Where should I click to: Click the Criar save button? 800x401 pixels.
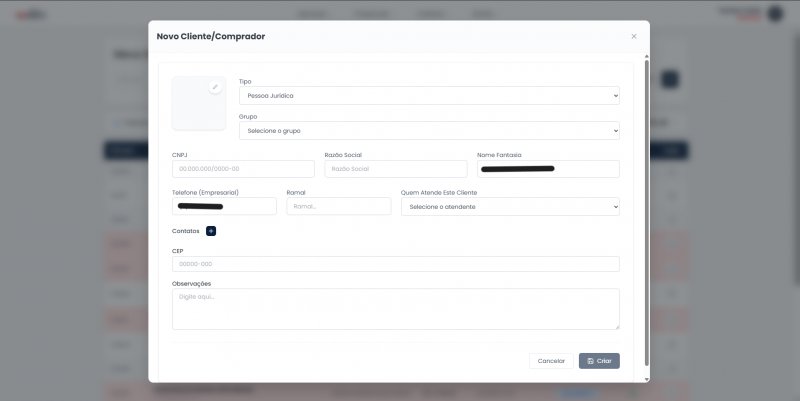tap(599, 361)
